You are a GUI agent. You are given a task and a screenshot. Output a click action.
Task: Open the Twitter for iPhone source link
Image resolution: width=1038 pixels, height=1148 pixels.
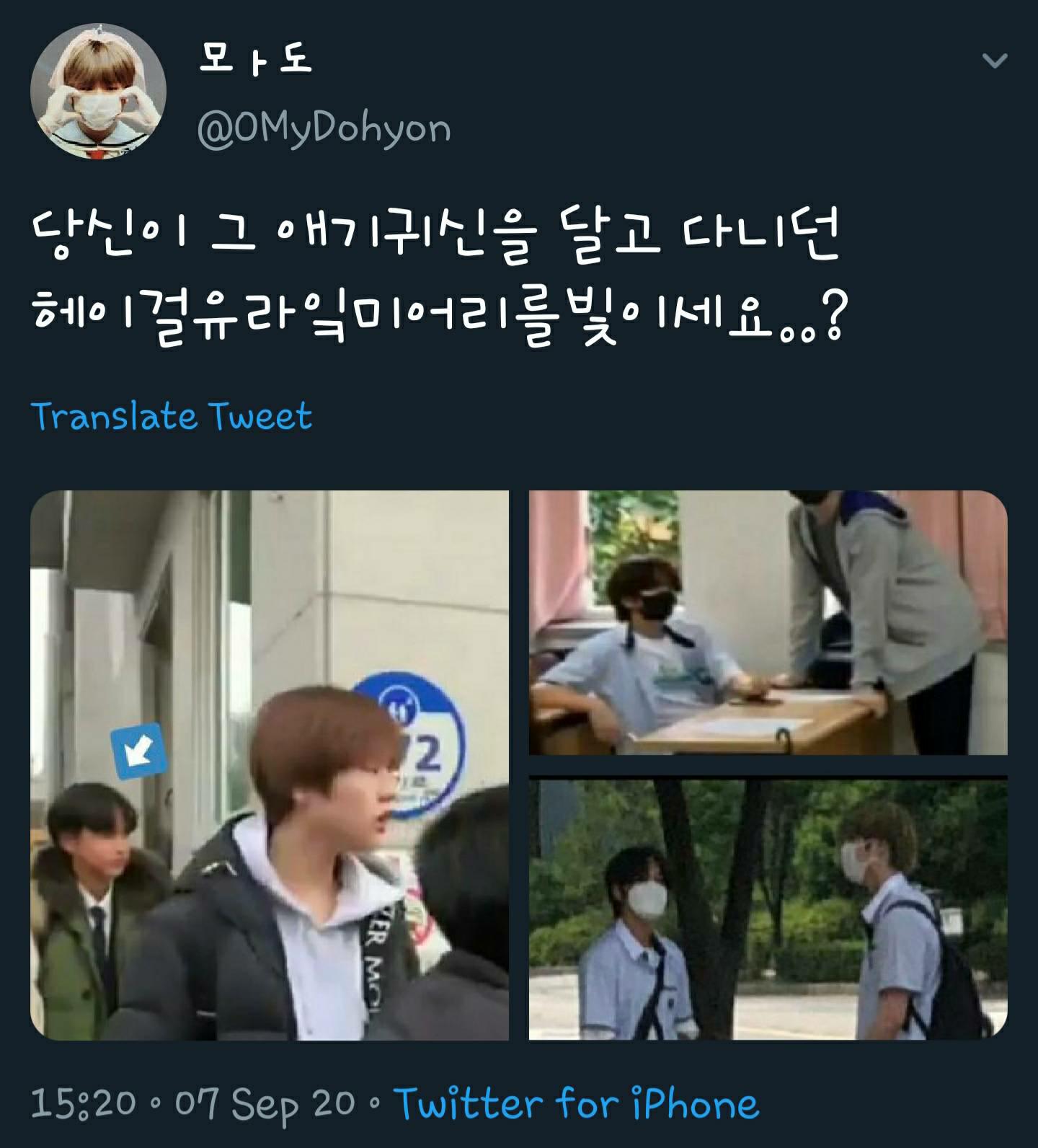[577, 1104]
